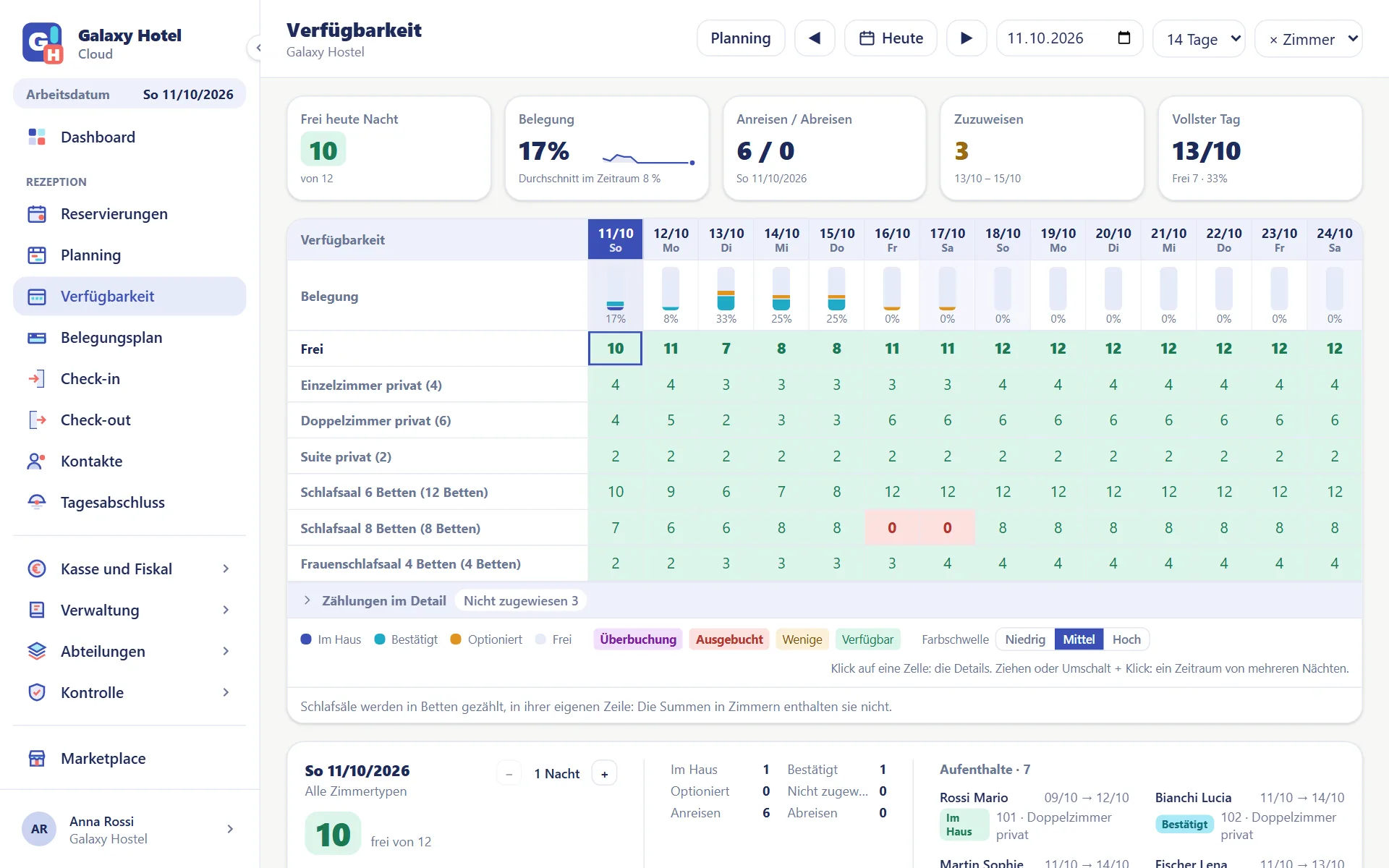1389x868 pixels.
Task: Open Kontakte via the person icon
Action: tap(37, 461)
